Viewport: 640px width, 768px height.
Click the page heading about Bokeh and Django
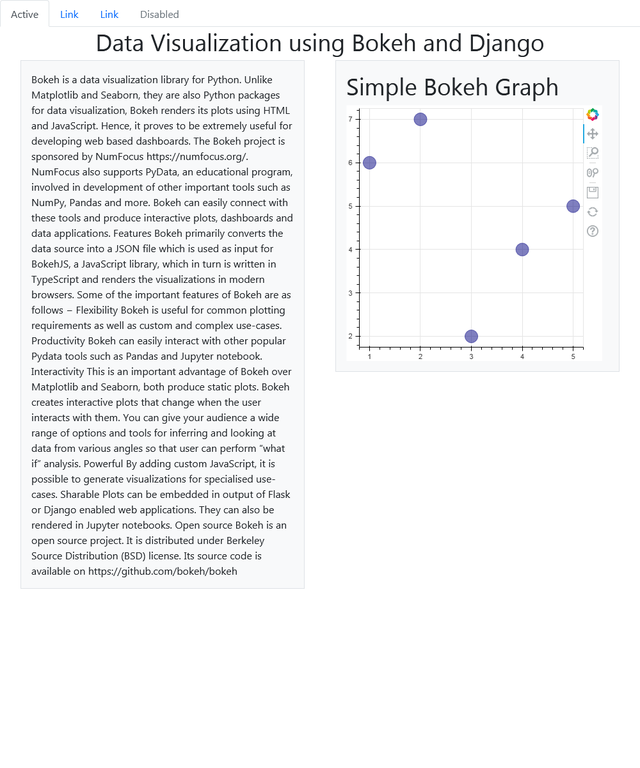[x=320, y=43]
